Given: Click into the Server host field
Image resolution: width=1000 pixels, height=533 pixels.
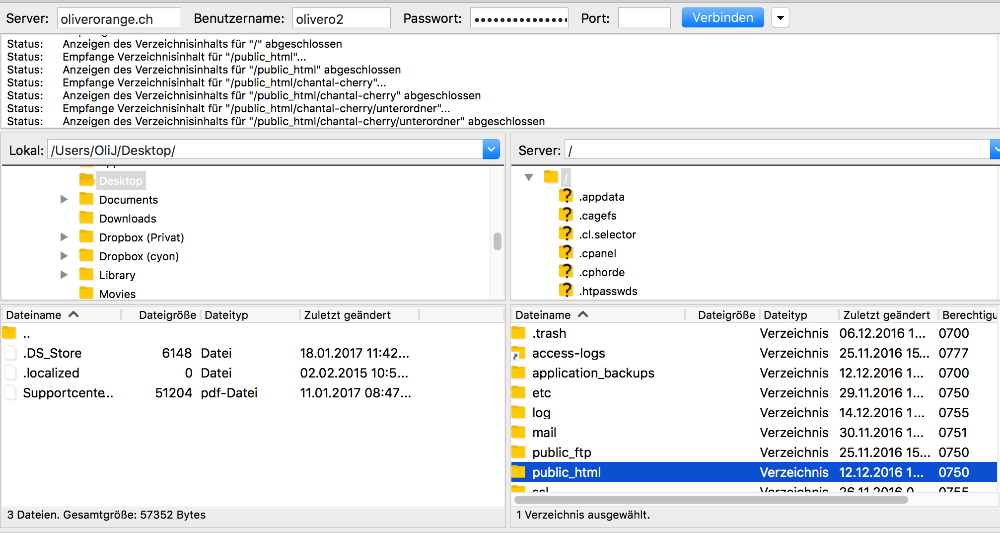Looking at the screenshot, I should tap(119, 18).
